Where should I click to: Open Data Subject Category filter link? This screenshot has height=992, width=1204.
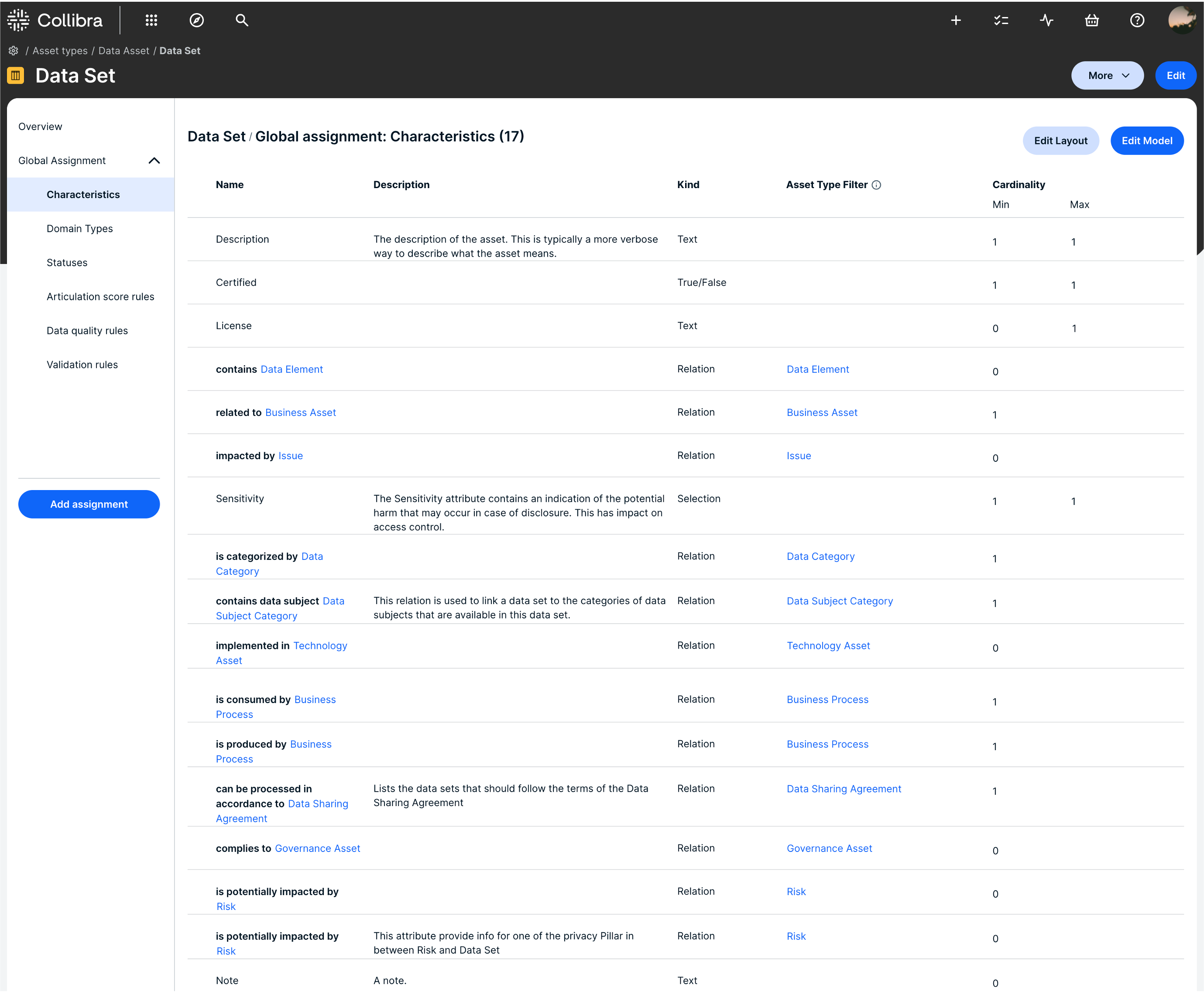[x=840, y=601]
